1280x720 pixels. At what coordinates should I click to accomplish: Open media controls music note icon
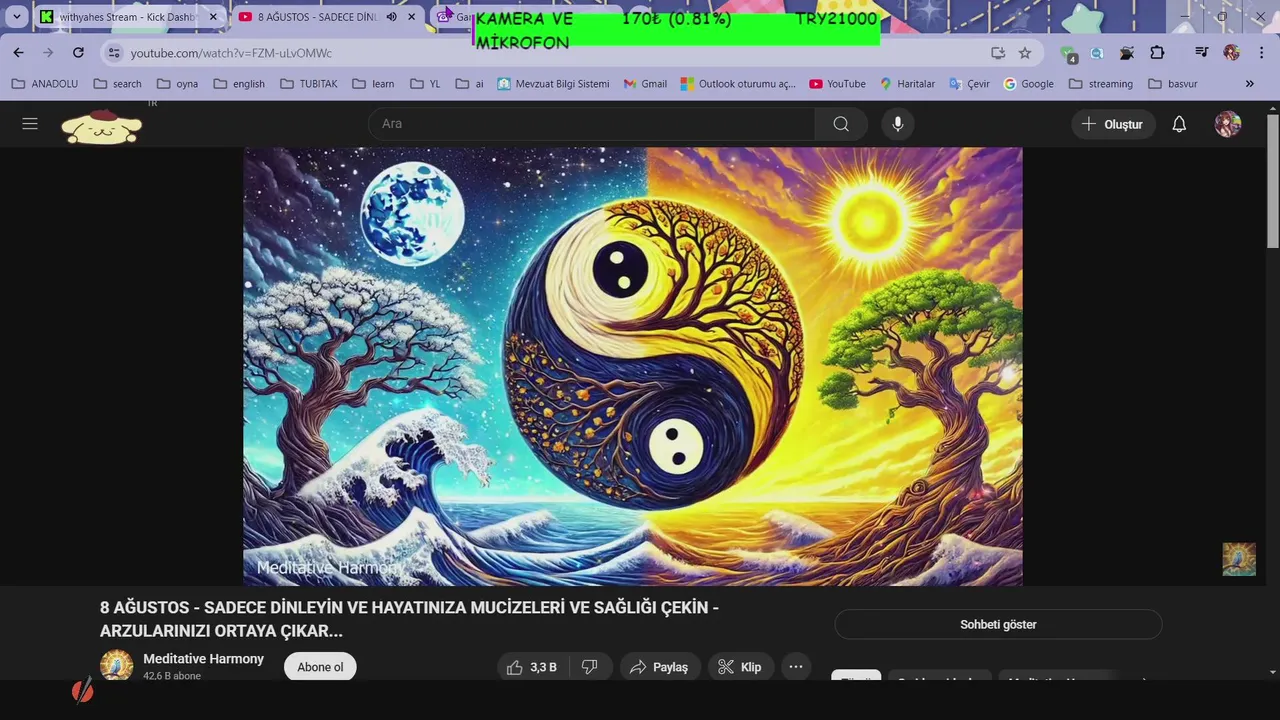click(x=1202, y=53)
